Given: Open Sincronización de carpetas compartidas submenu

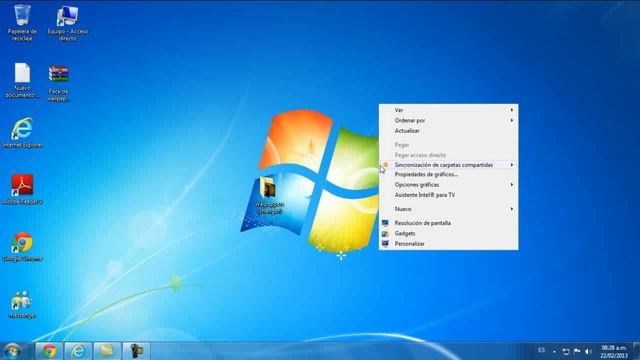Looking at the screenshot, I should tap(449, 165).
